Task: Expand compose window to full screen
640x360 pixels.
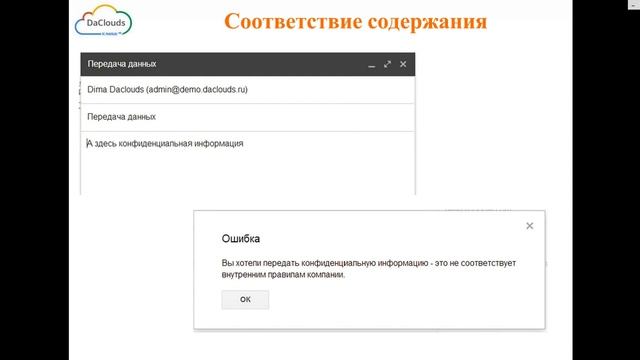Action: pyautogui.click(x=387, y=64)
